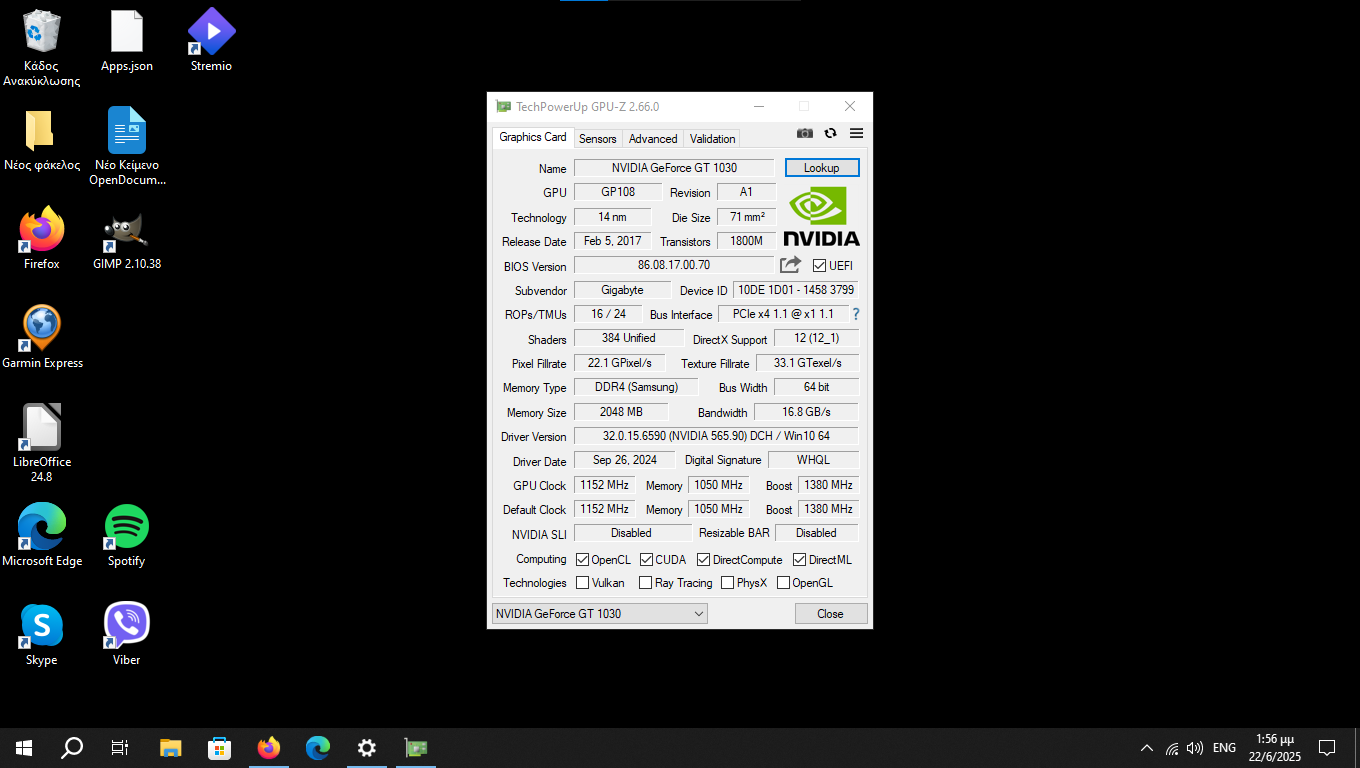Image resolution: width=1360 pixels, height=768 pixels.
Task: Open the GPU-Z hamburger menu
Action: coord(856,133)
